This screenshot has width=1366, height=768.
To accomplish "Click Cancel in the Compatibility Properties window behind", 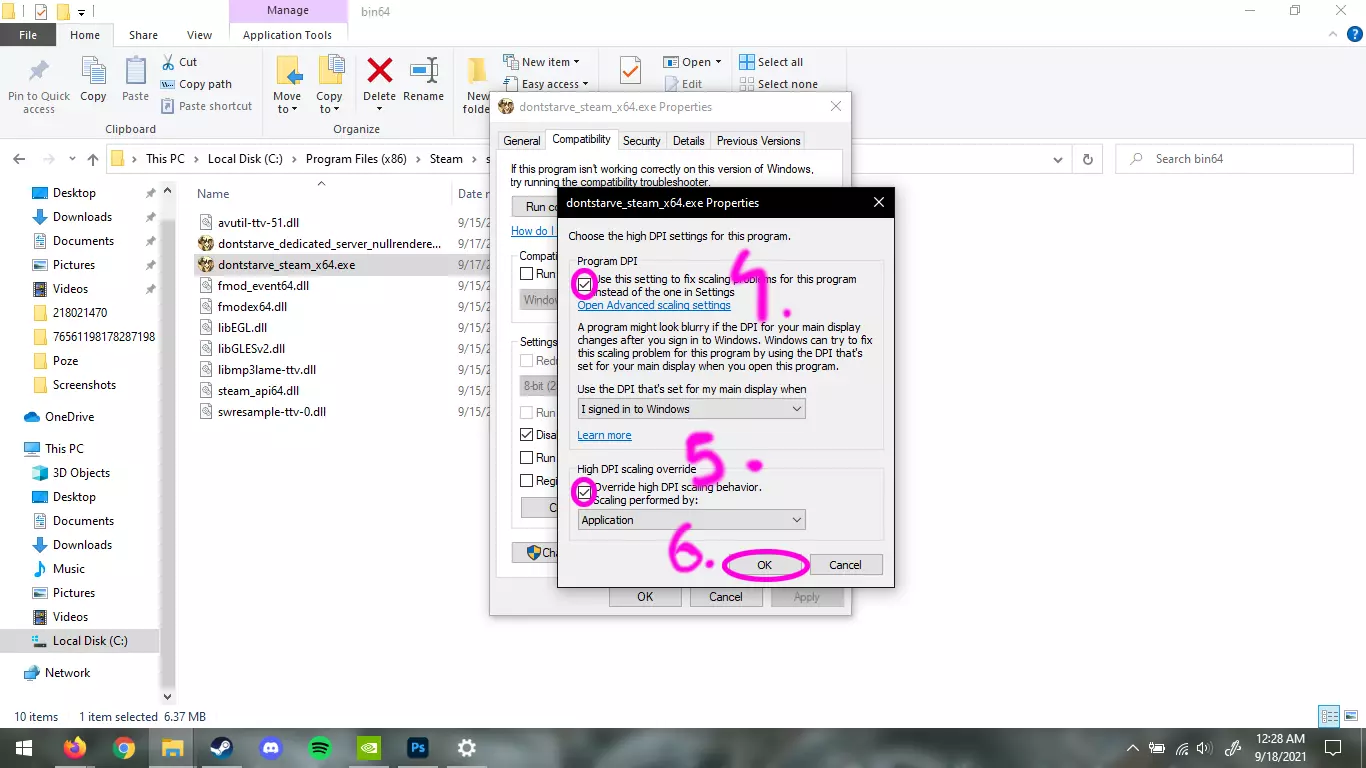I will (x=726, y=597).
